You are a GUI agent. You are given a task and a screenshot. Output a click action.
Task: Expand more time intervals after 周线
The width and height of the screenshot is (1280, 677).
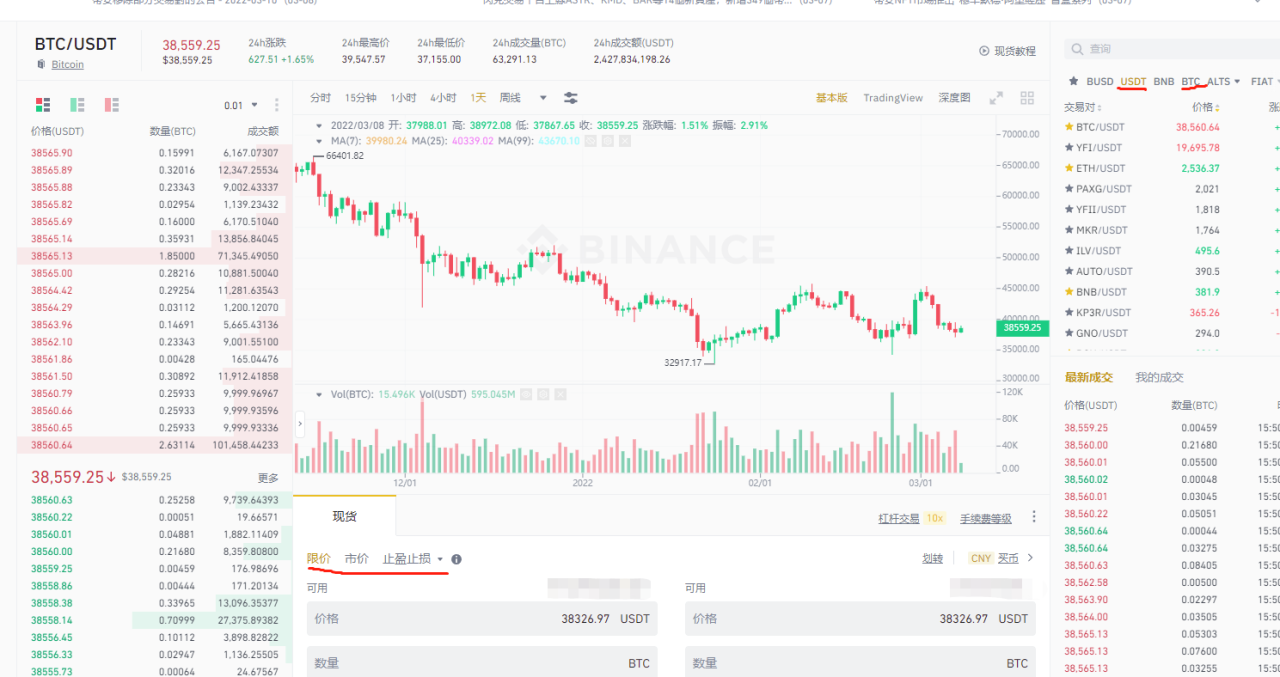(543, 98)
